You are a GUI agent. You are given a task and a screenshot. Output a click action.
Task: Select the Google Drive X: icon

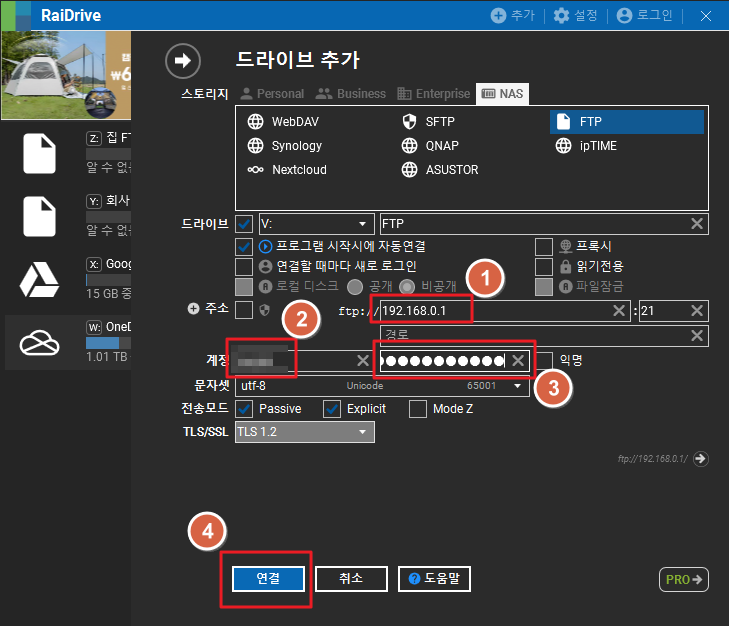[x=40, y=280]
